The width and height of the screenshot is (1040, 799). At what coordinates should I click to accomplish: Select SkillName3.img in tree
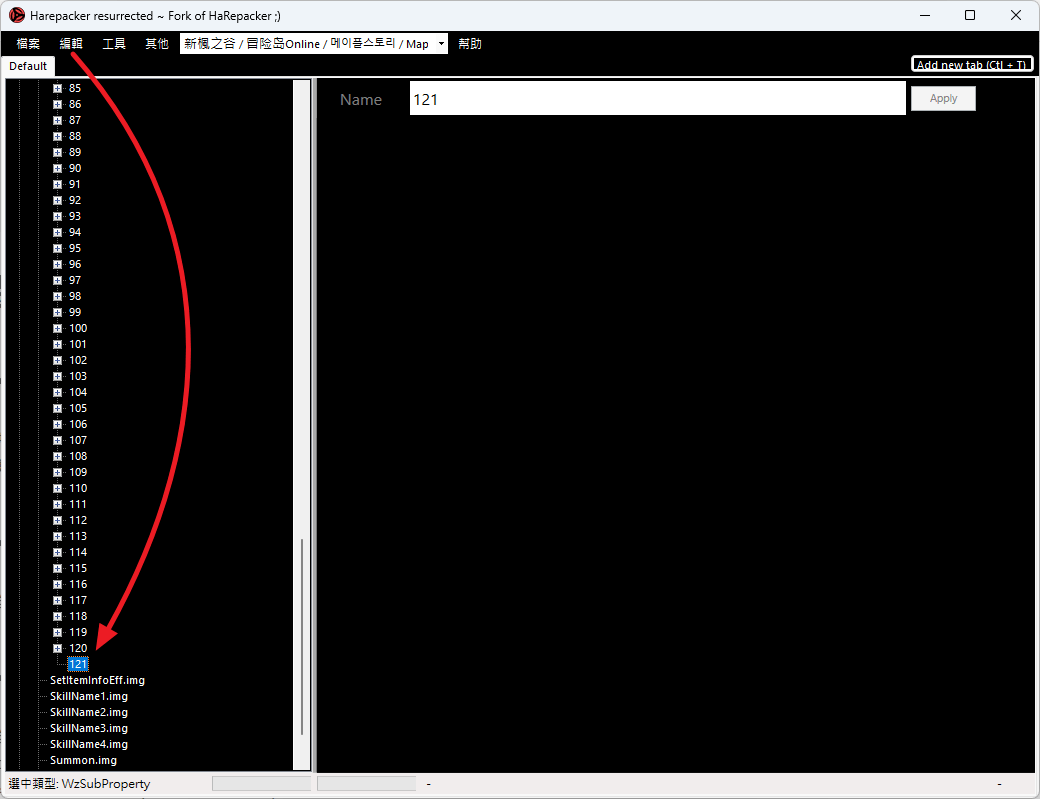89,728
